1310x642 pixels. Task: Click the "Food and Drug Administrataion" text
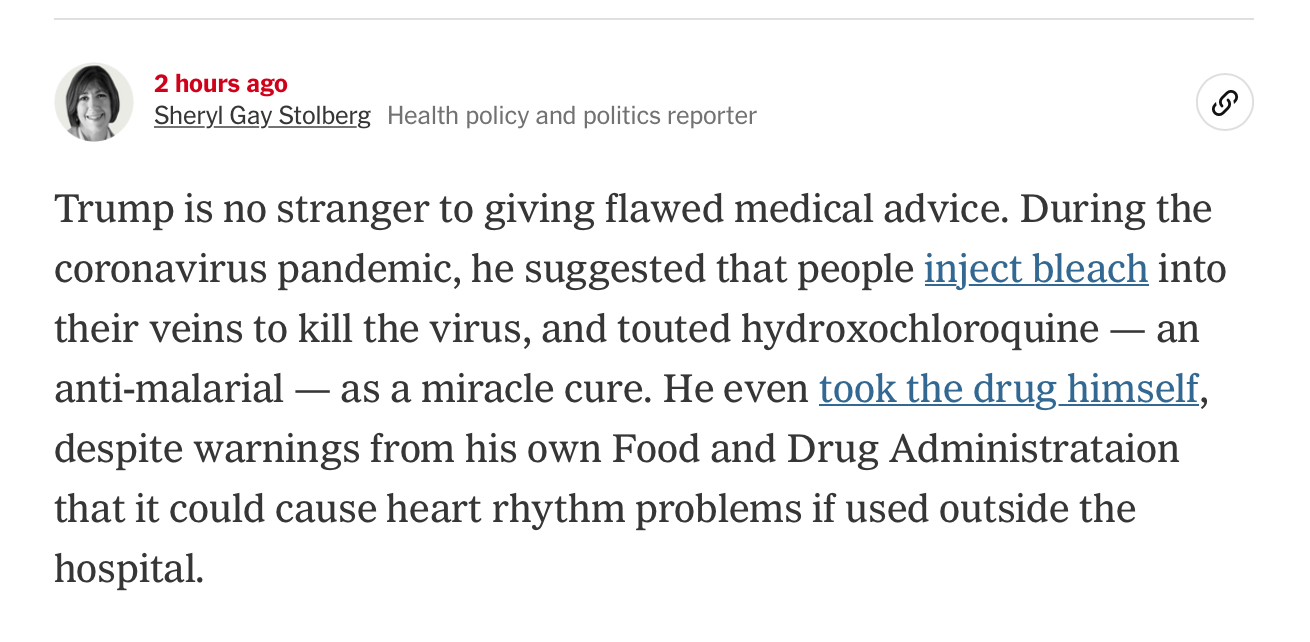point(895,449)
